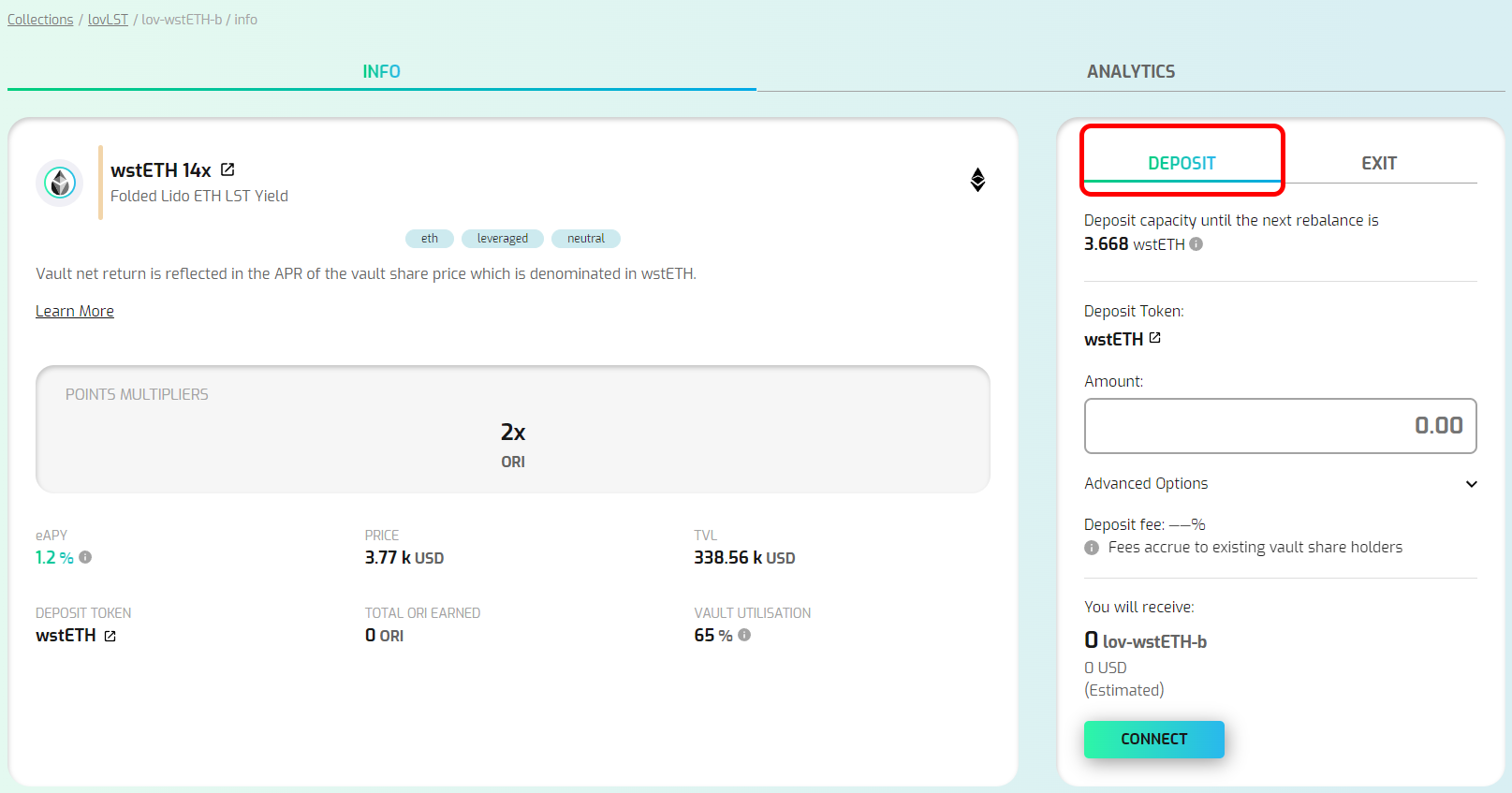This screenshot has height=793, width=1512.
Task: Click the eAPY info icon
Action: tap(85, 557)
